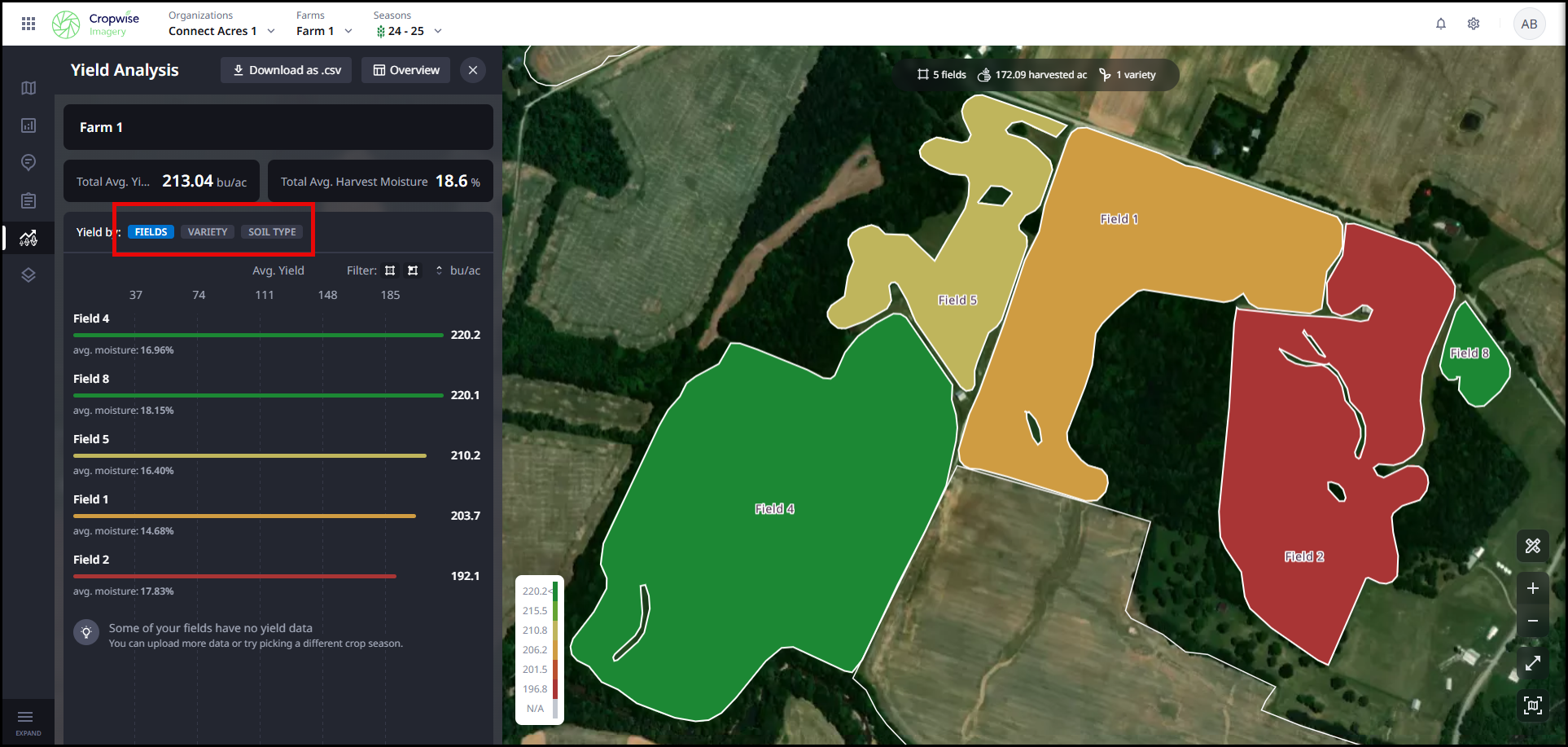Image resolution: width=1568 pixels, height=747 pixels.
Task: Switch yield grouping to SOIL TYPE
Action: (272, 232)
